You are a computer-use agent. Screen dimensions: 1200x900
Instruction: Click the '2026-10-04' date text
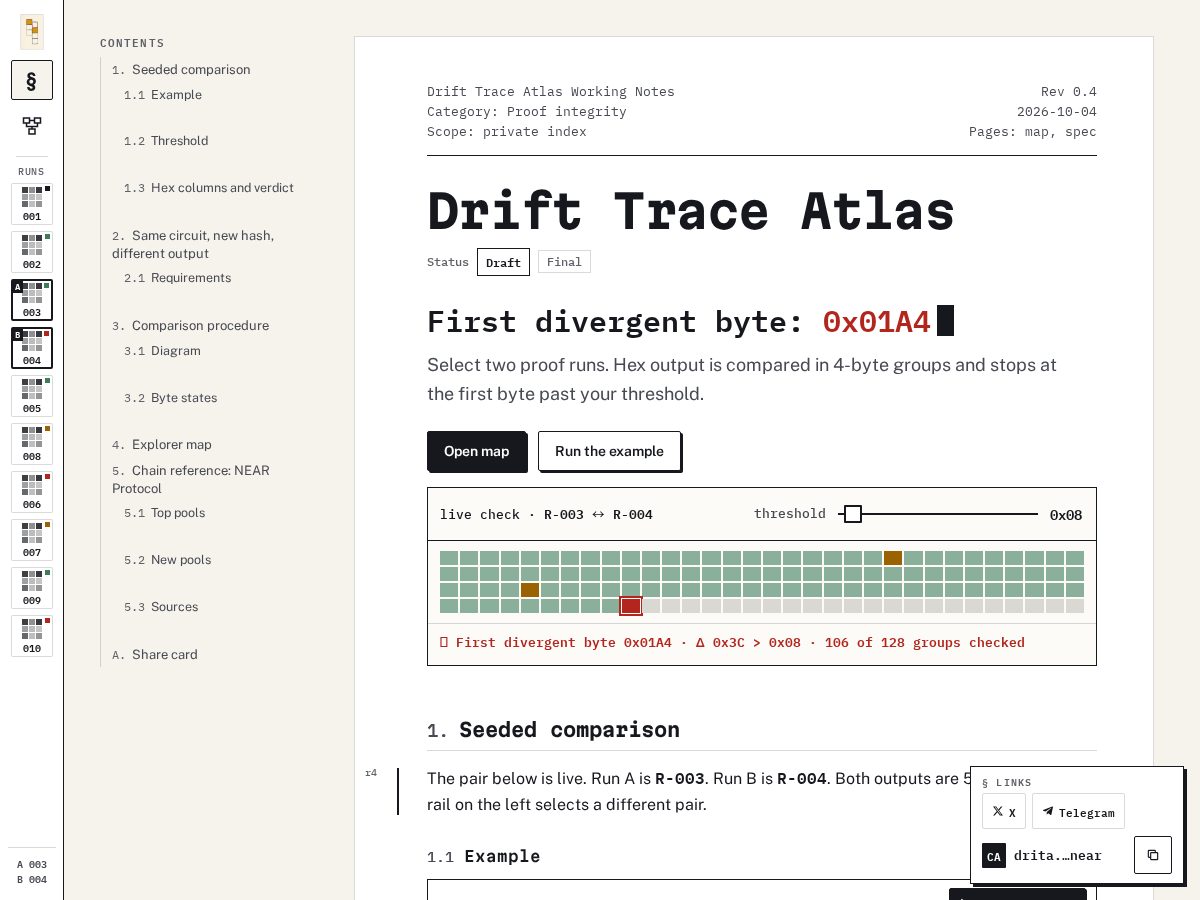(x=1057, y=112)
